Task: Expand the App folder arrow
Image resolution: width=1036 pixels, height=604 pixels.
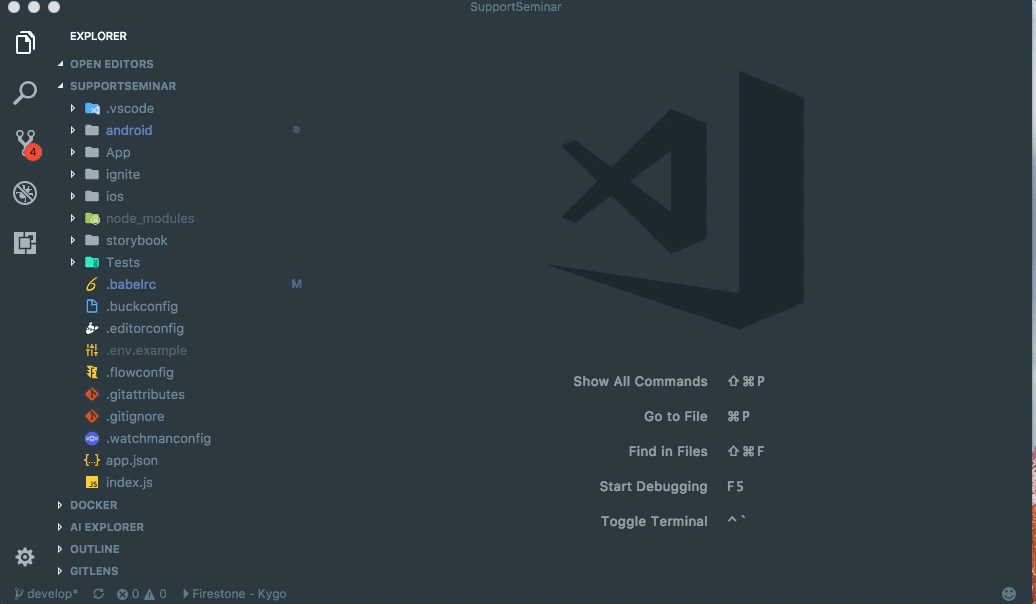Action: (73, 152)
